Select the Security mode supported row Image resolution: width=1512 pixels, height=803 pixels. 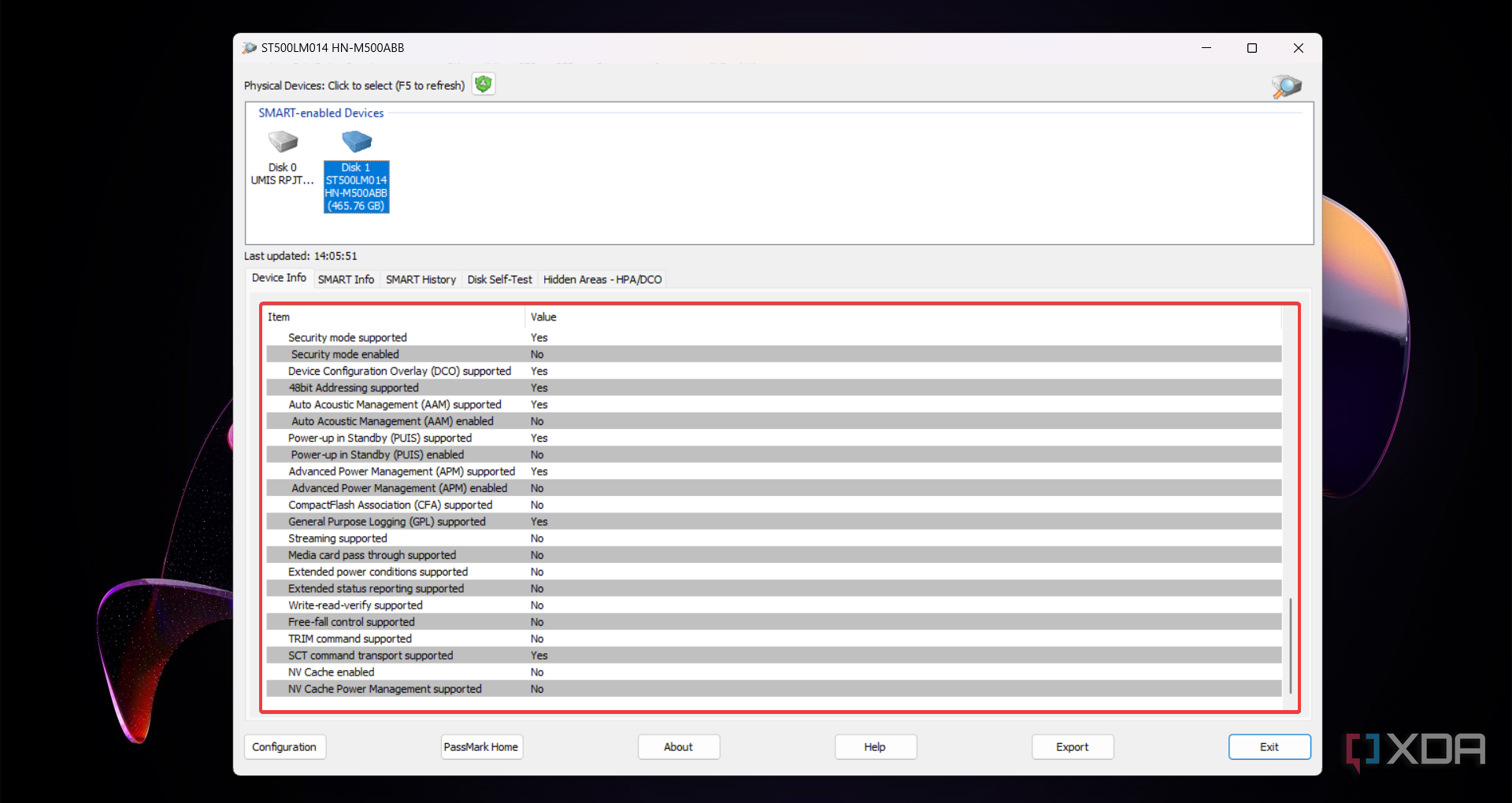(773, 338)
